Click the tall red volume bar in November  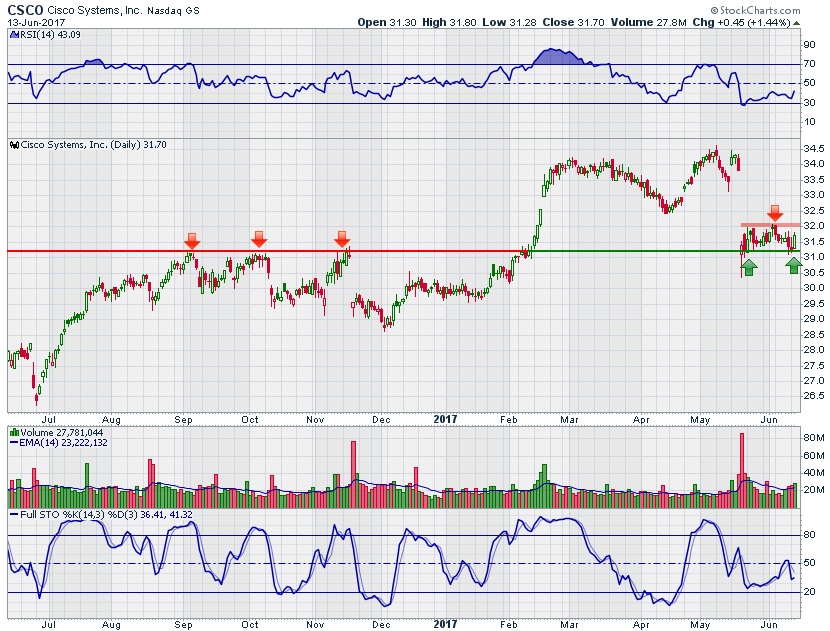coord(354,474)
